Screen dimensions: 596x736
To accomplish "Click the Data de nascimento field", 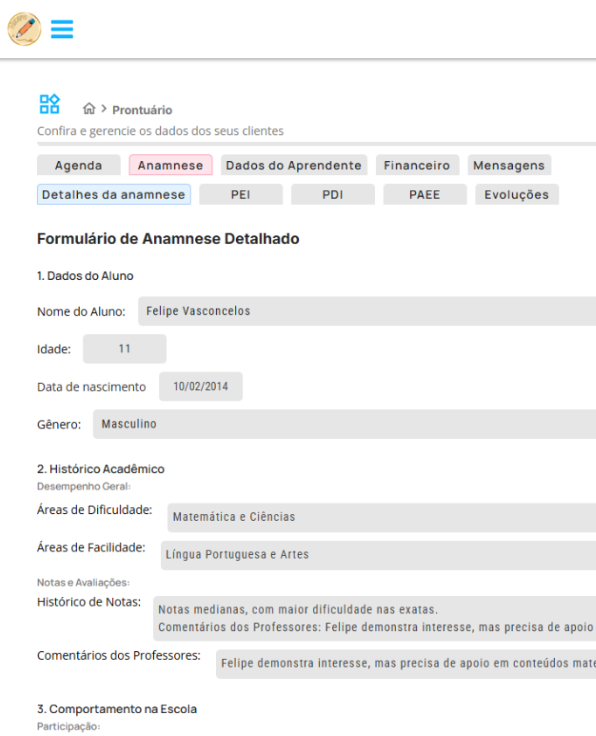I will [200, 386].
